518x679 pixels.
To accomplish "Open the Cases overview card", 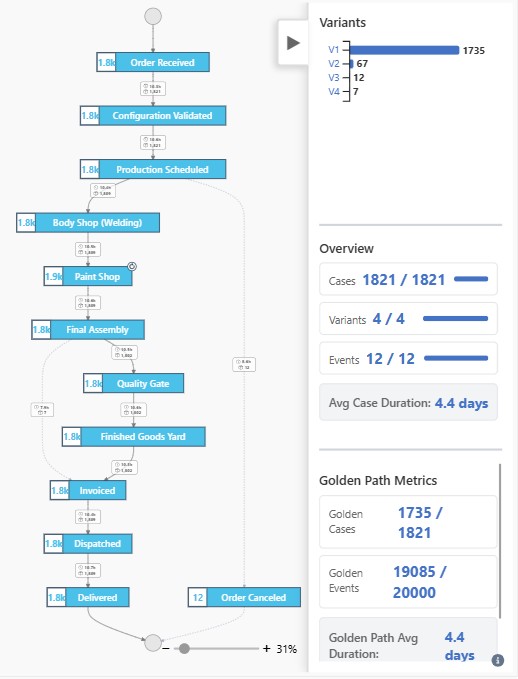I will click(x=408, y=279).
